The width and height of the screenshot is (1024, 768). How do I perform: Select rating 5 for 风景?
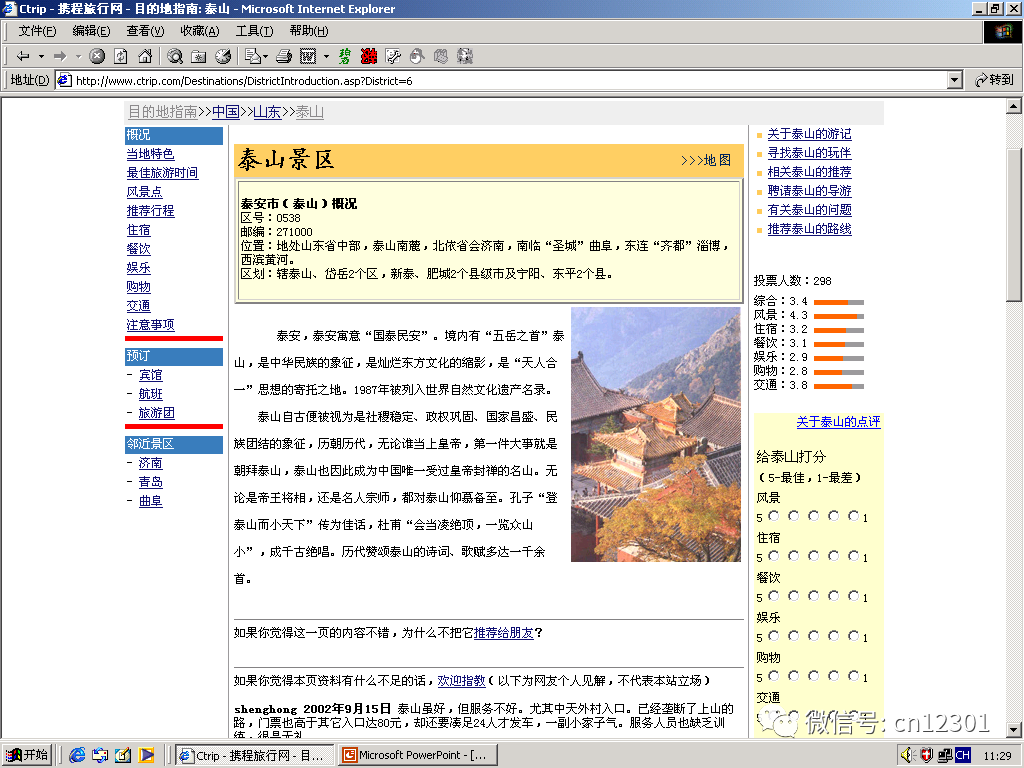click(x=774, y=516)
